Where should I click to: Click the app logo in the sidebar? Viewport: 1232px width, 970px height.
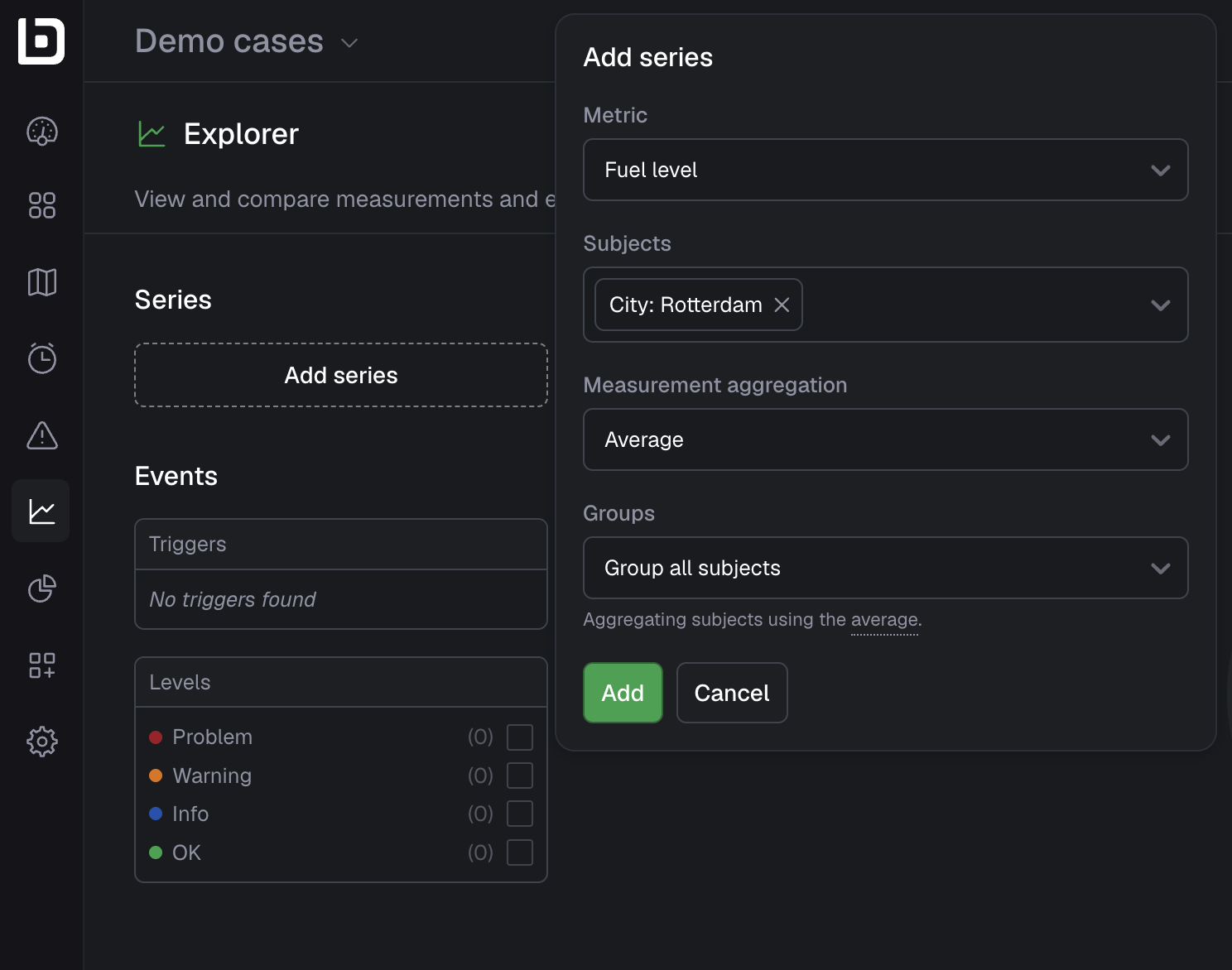[41, 41]
